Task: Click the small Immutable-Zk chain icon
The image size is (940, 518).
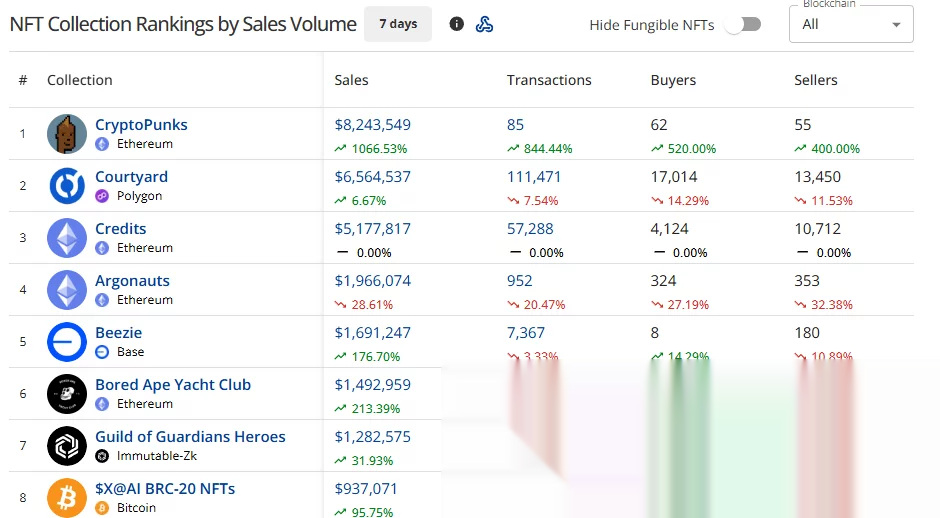Action: point(103,456)
